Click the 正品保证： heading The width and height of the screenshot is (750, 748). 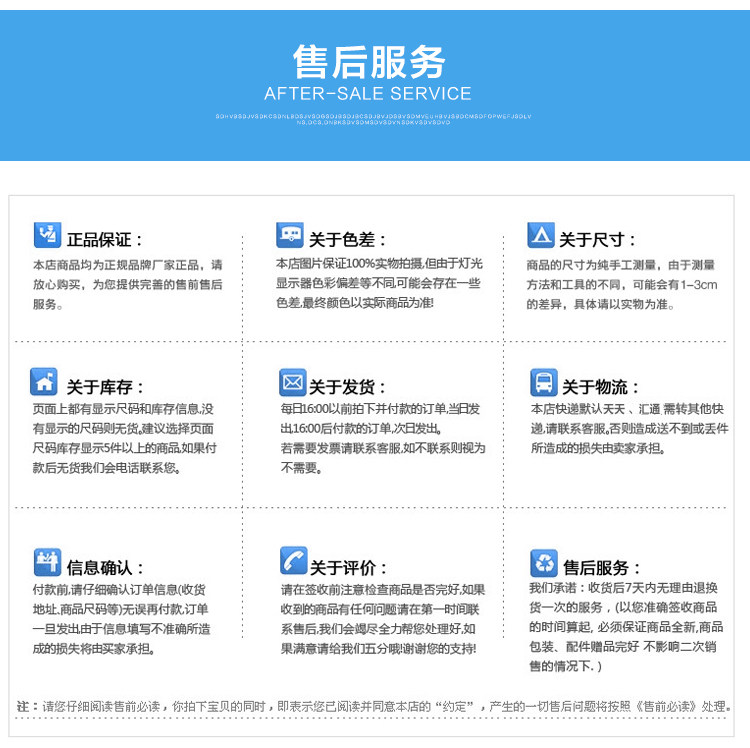[x=105, y=240]
